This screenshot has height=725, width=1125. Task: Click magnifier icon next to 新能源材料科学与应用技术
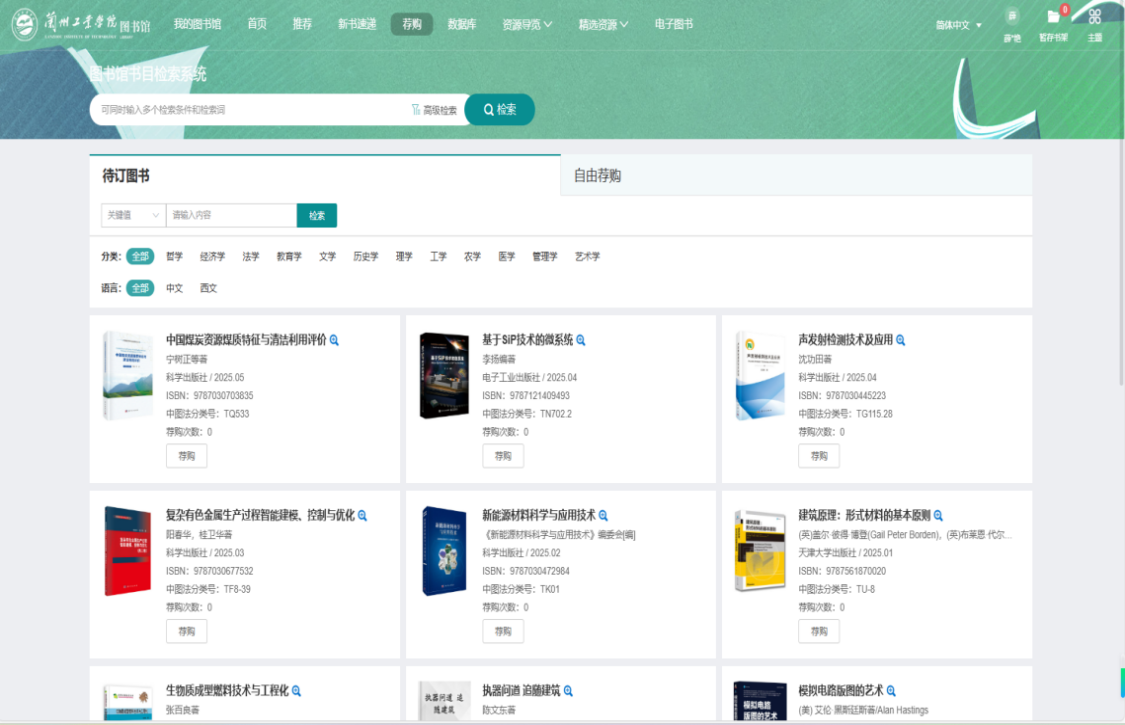[603, 516]
